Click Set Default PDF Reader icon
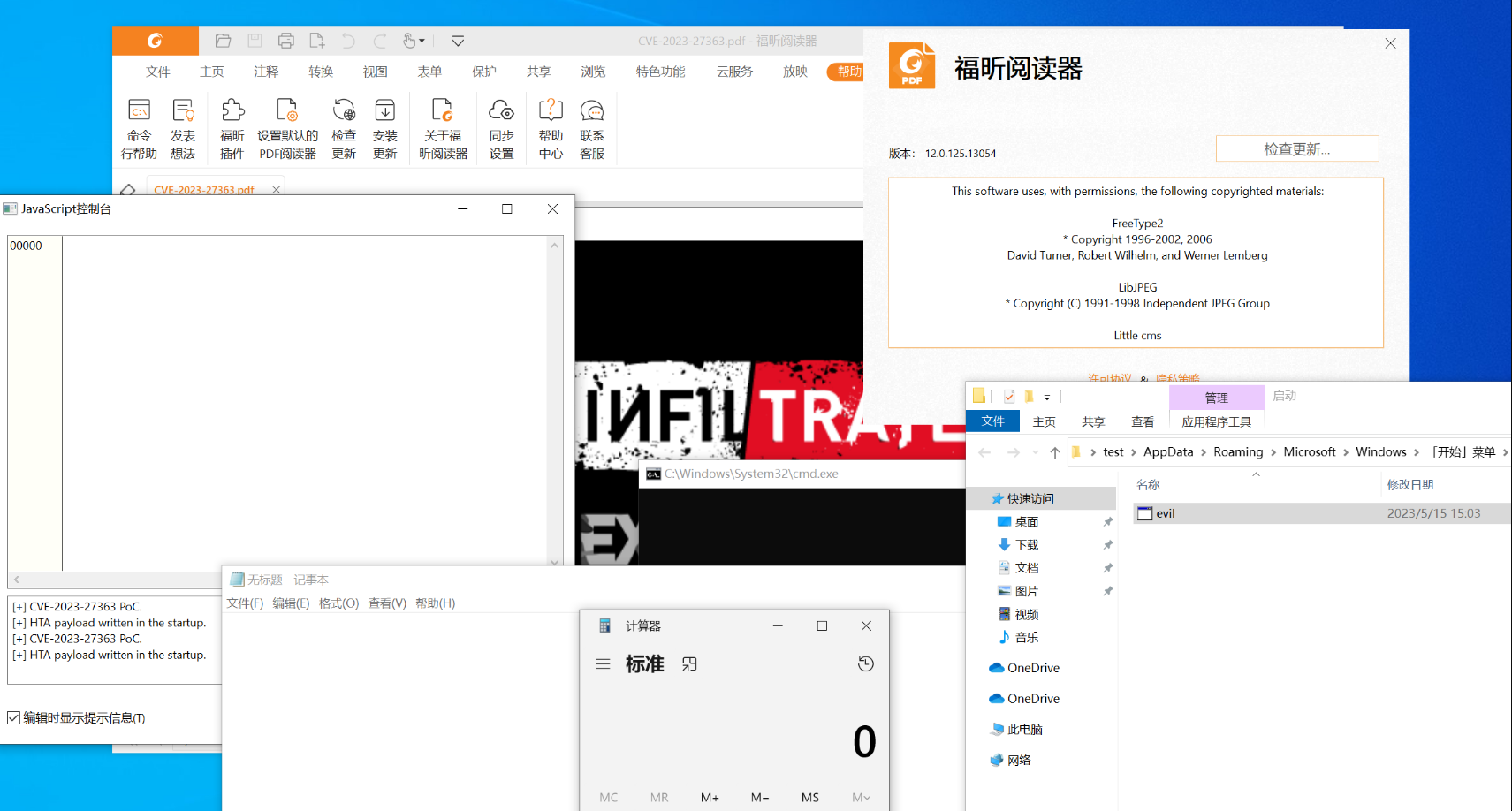Screen dimensions: 1512x811 coord(287,129)
